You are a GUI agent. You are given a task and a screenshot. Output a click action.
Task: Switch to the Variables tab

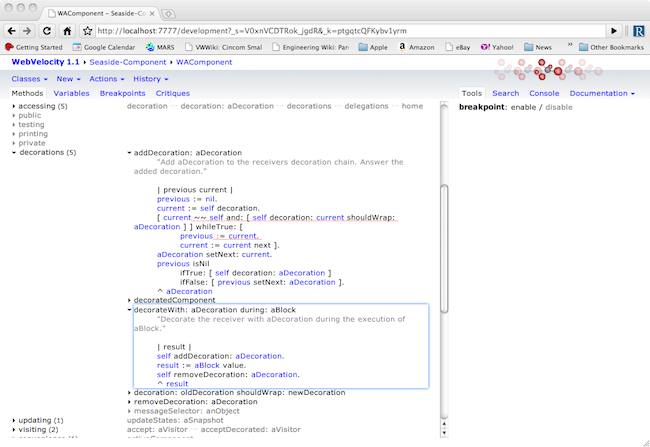(x=72, y=93)
